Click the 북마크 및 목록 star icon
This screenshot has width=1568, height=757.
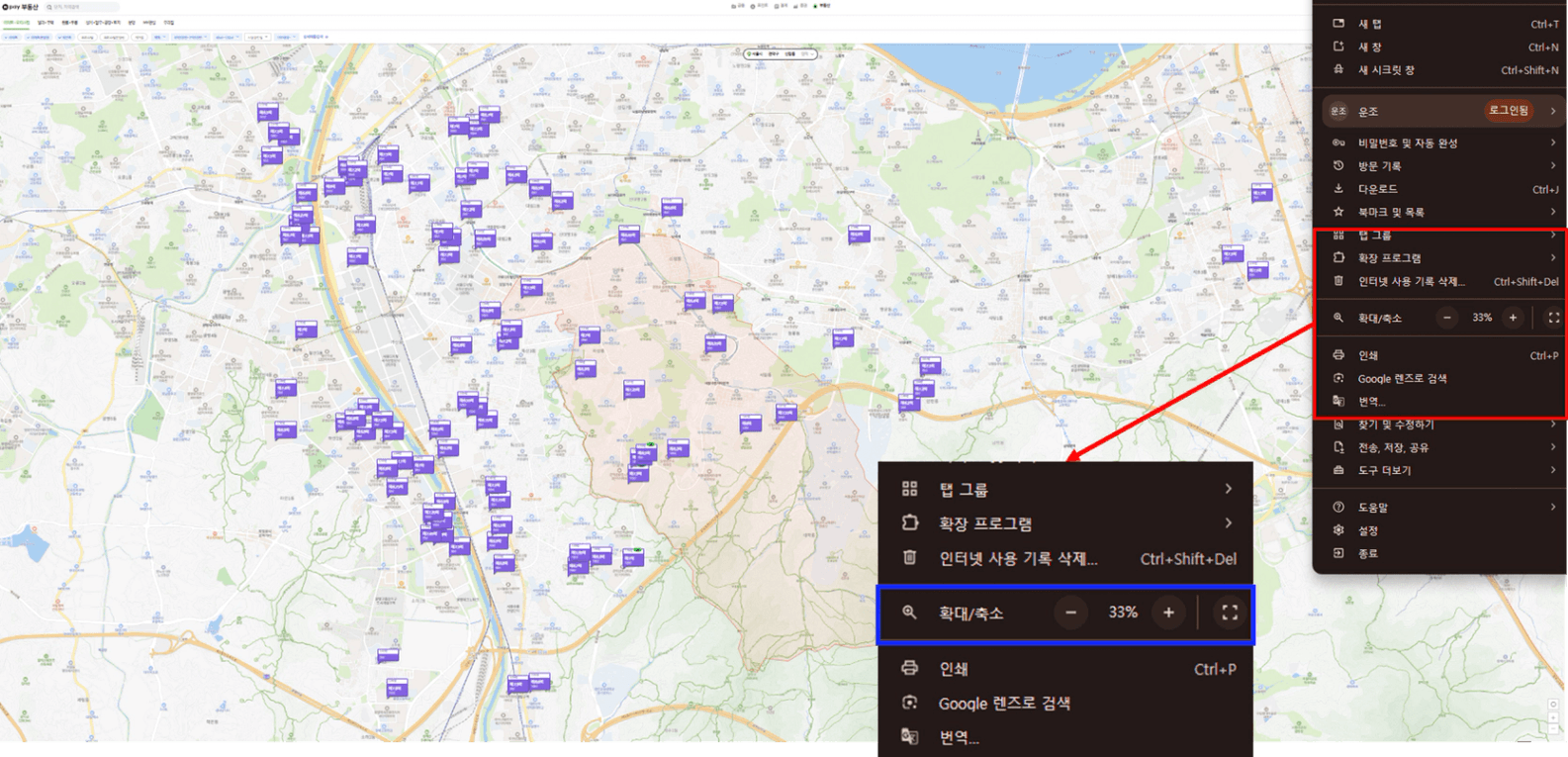[1338, 212]
